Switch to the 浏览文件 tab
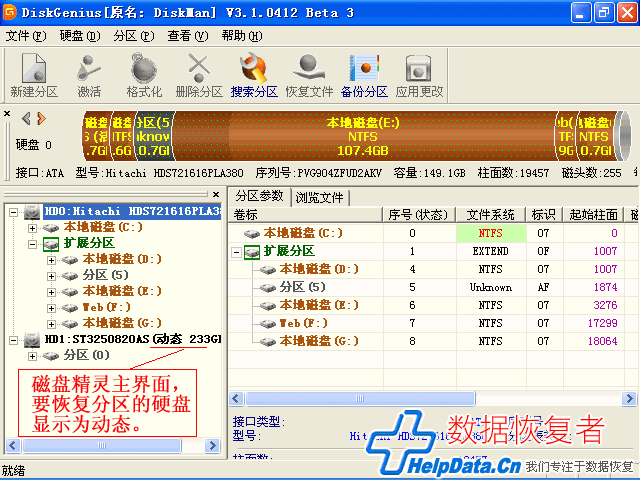The image size is (640, 480). [320, 198]
